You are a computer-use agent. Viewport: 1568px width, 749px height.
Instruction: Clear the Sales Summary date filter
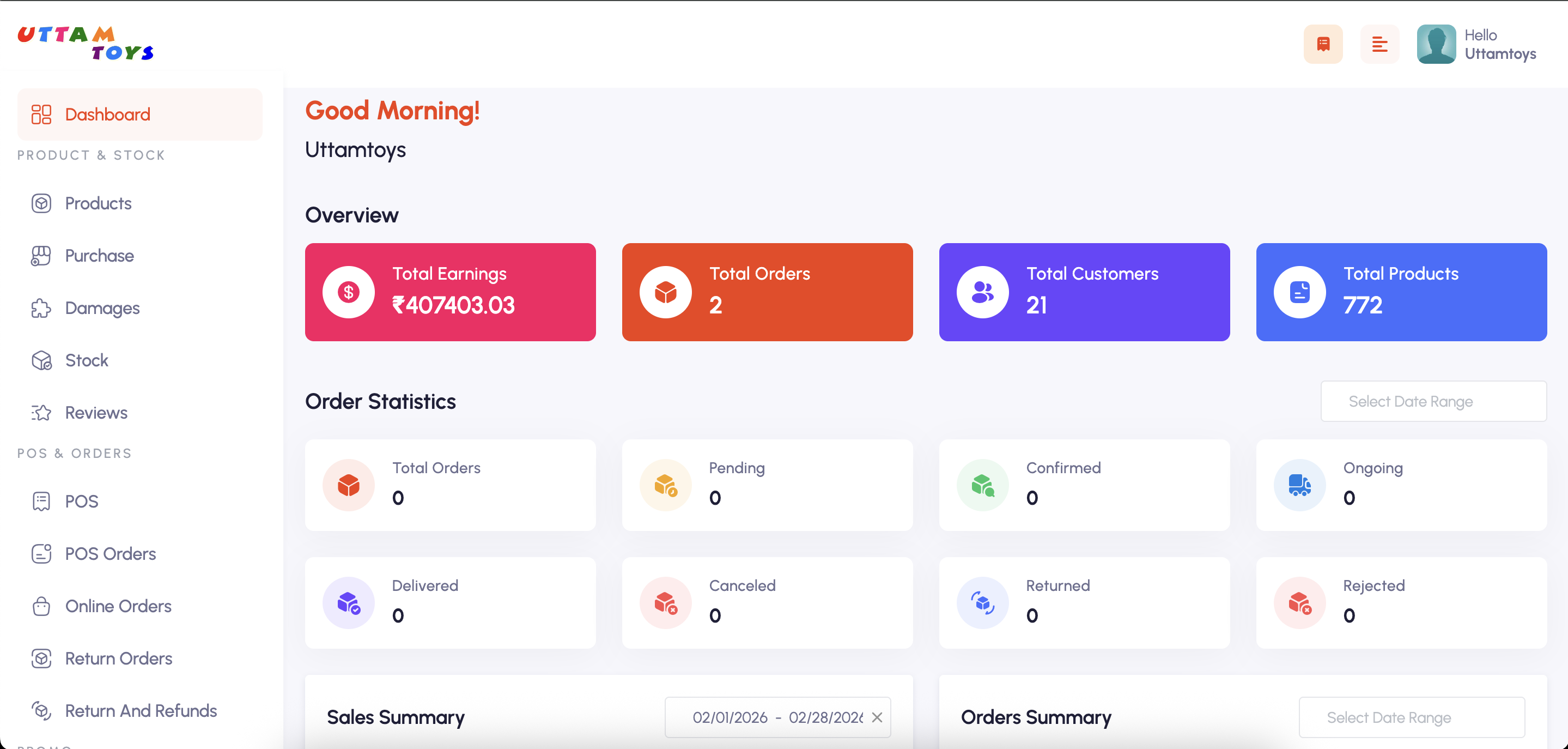pos(877,717)
